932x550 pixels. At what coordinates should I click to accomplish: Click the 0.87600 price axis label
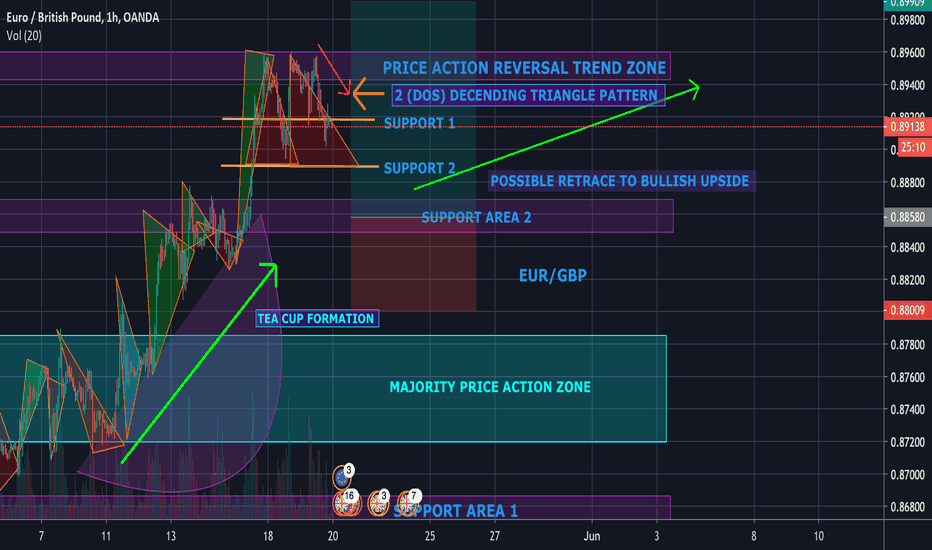click(x=907, y=377)
